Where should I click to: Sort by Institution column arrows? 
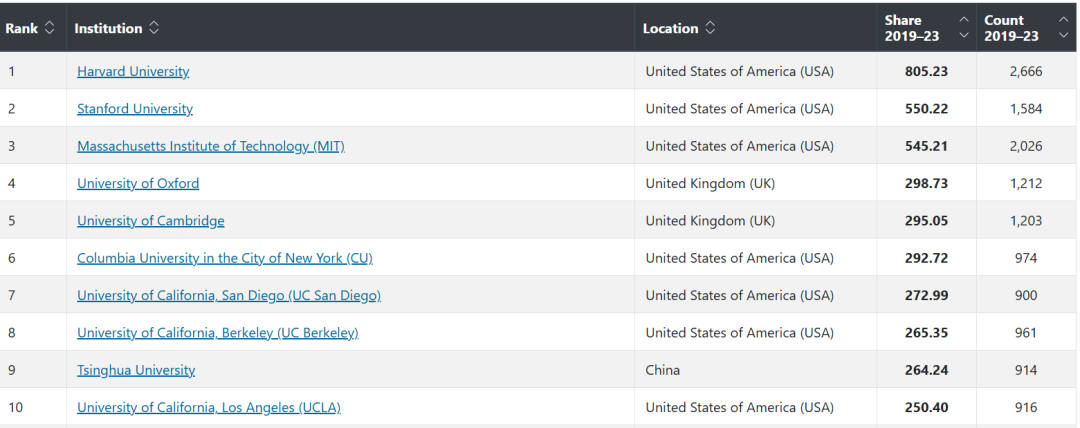point(154,28)
